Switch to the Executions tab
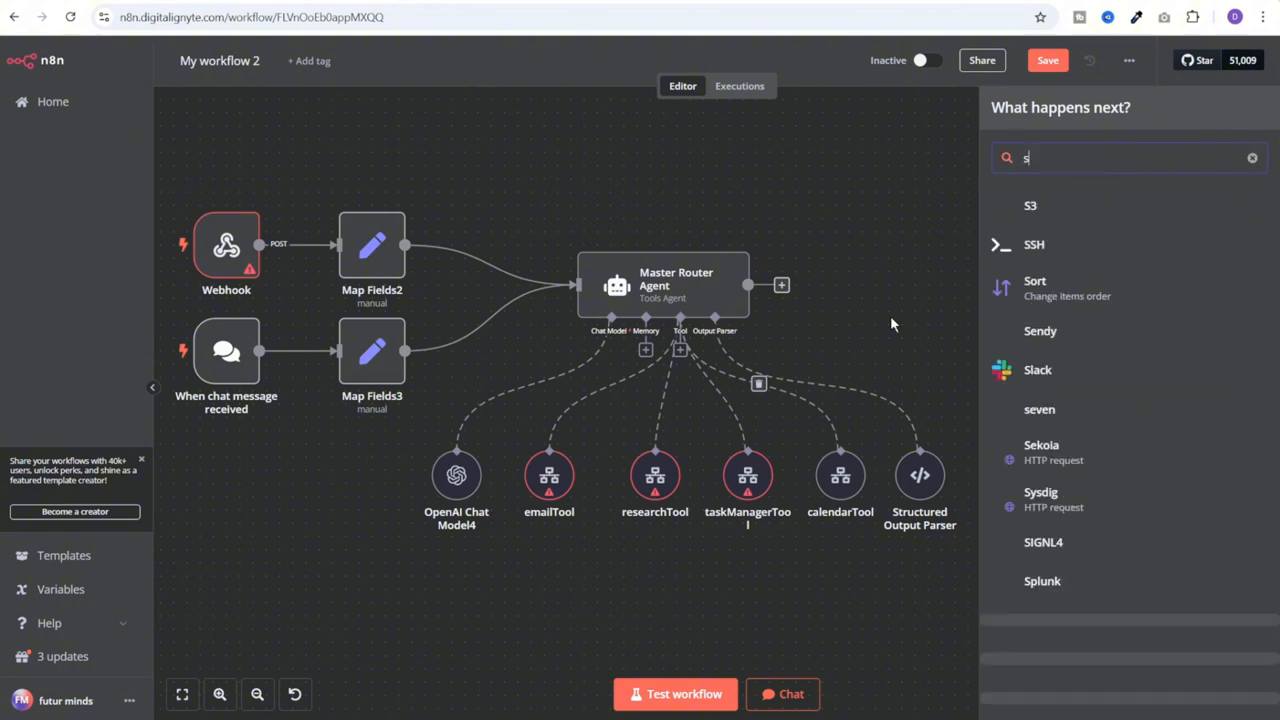1280x720 pixels. (x=740, y=86)
